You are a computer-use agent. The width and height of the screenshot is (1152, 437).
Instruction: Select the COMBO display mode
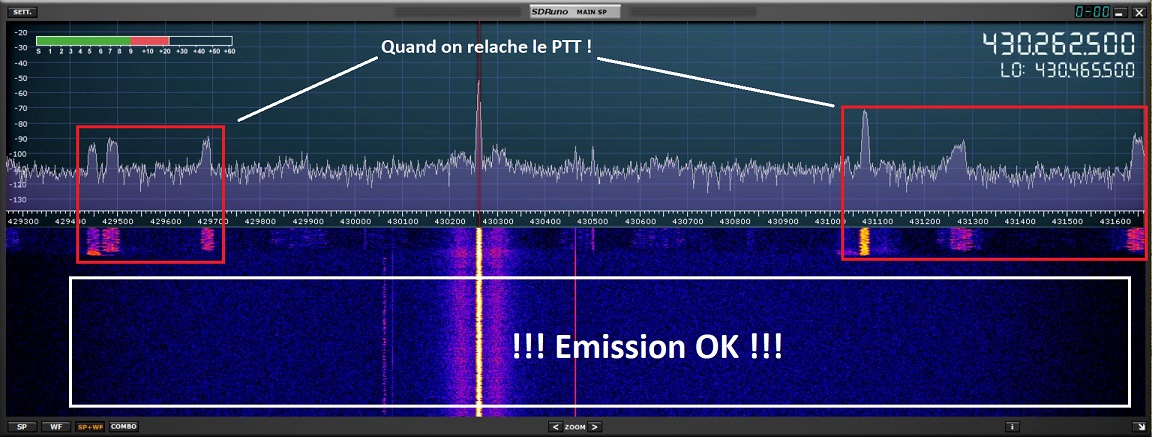(x=124, y=427)
